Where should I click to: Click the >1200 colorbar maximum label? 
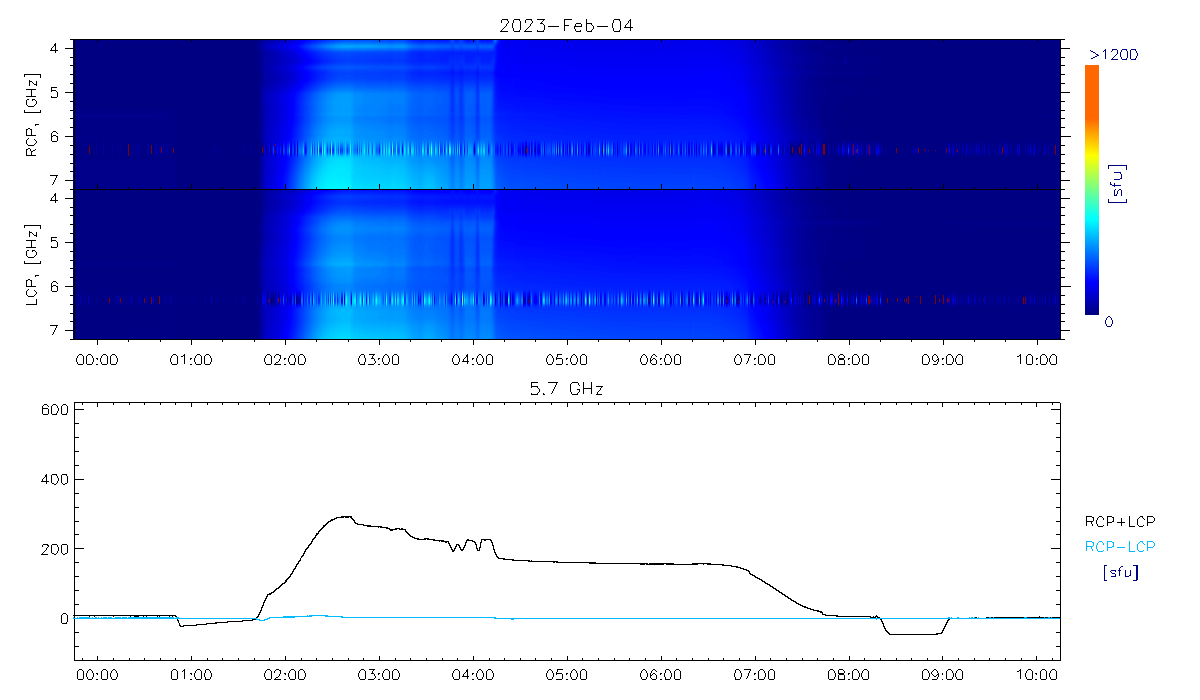tap(1113, 54)
